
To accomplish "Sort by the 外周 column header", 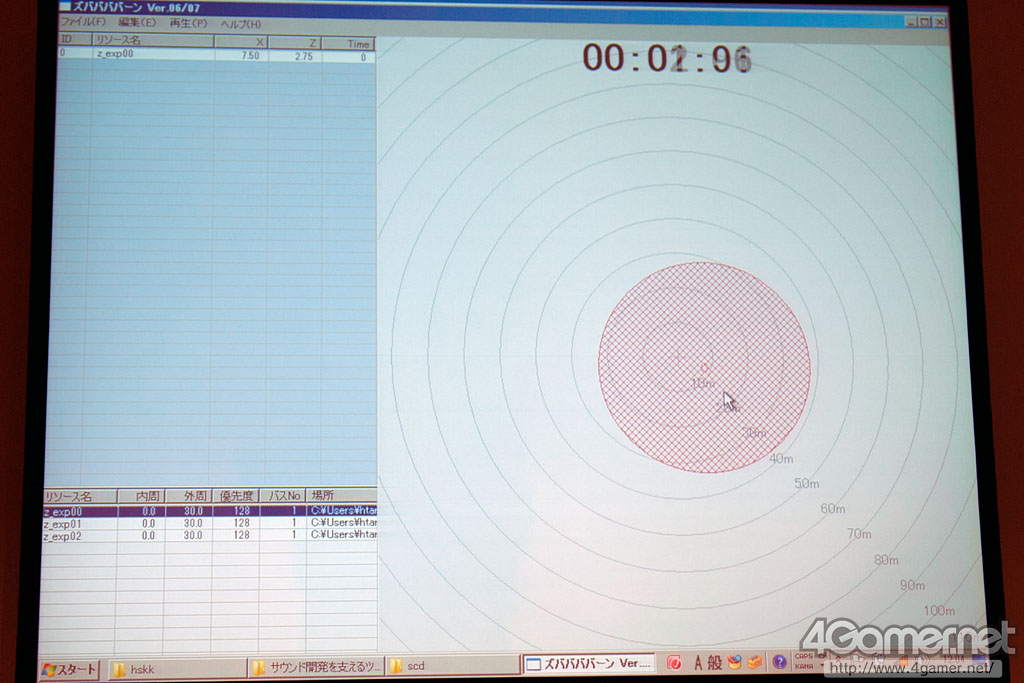I will click(x=190, y=496).
